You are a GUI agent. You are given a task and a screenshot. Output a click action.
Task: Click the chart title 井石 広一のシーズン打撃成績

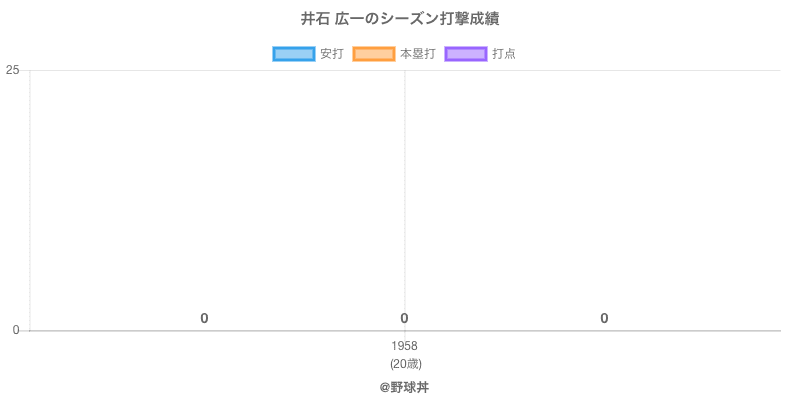tap(400, 19)
